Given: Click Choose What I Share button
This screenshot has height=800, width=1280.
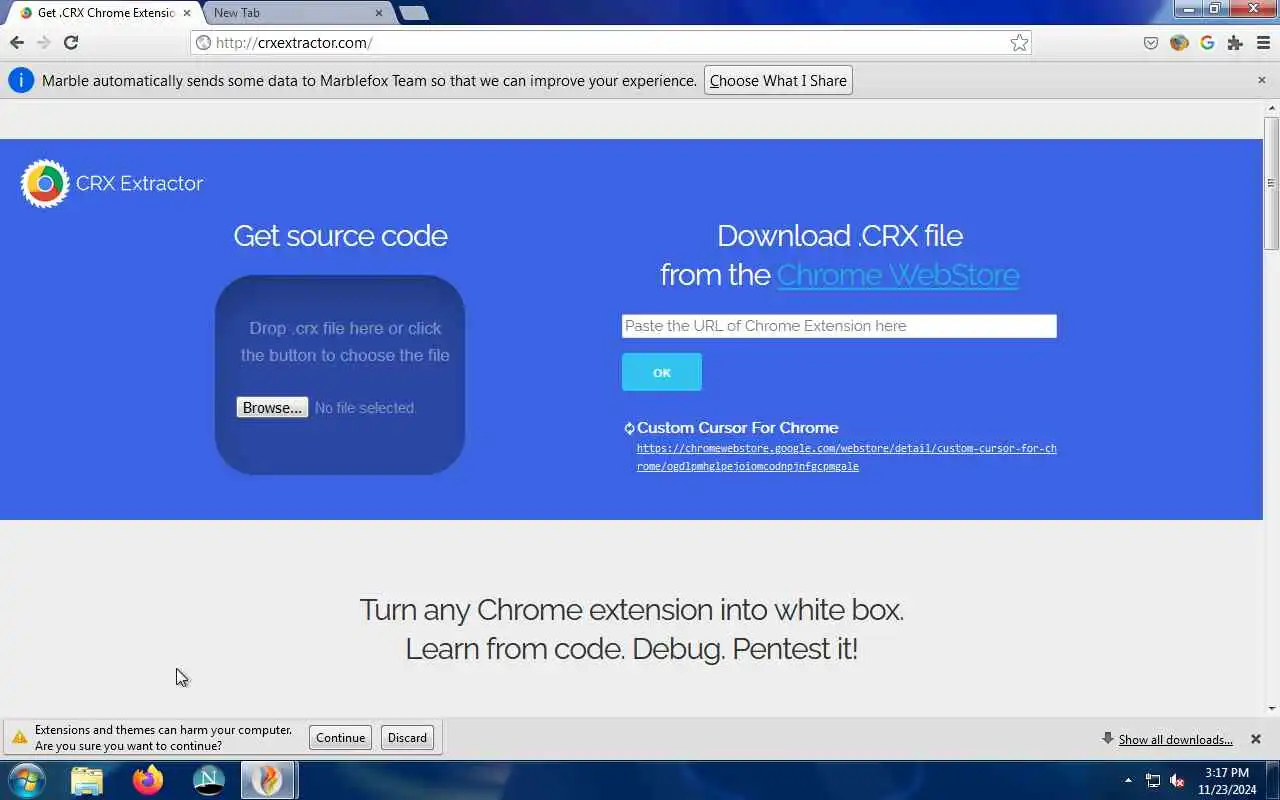Looking at the screenshot, I should point(778,81).
